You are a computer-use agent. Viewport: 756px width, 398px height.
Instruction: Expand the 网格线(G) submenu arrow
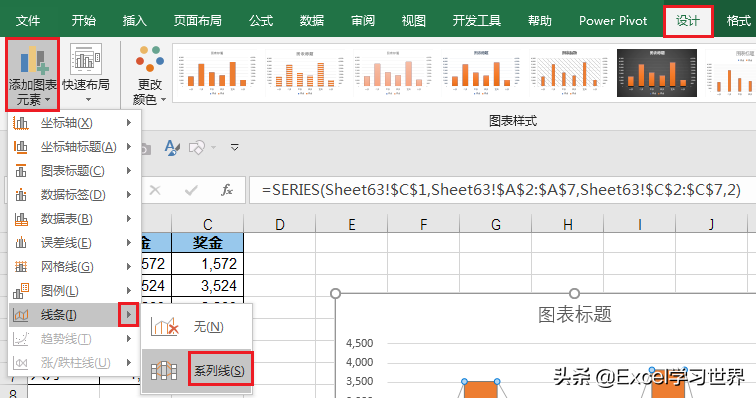pyautogui.click(x=129, y=267)
